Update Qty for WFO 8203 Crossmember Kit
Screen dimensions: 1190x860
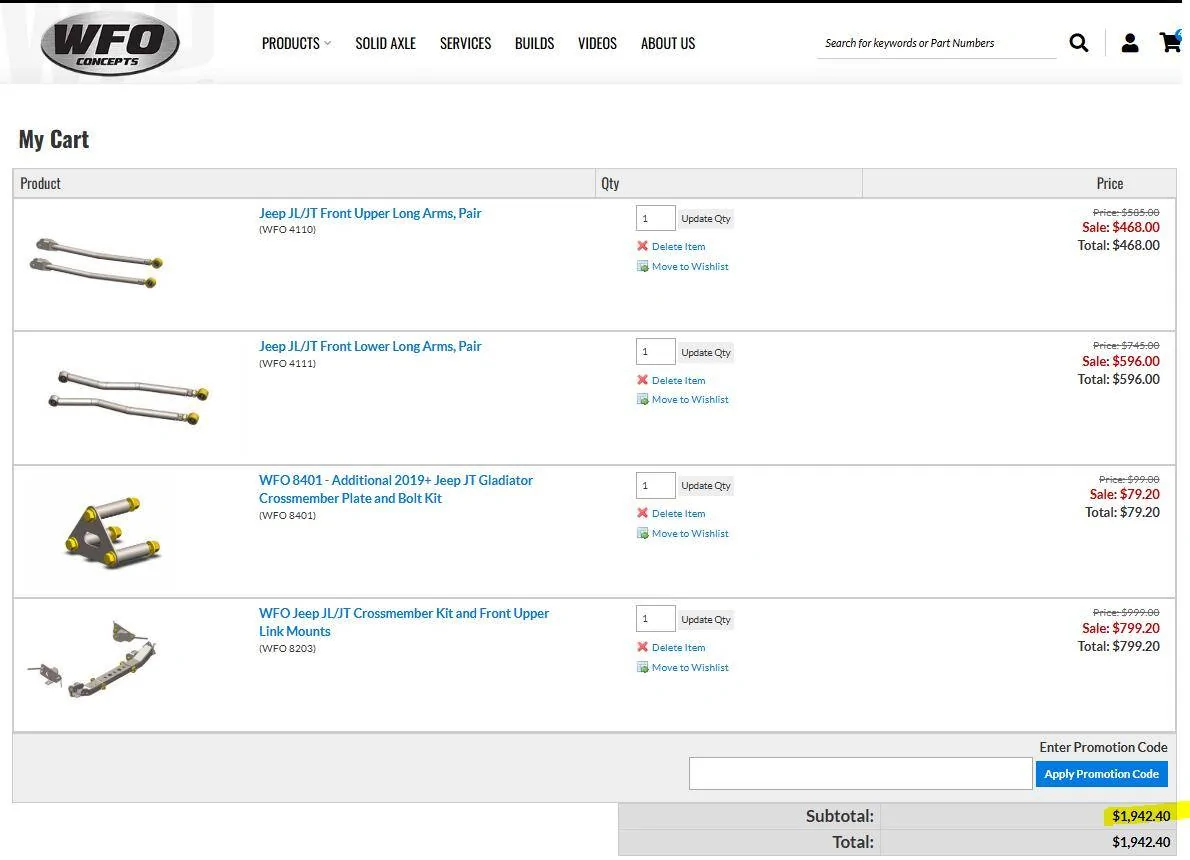point(706,619)
